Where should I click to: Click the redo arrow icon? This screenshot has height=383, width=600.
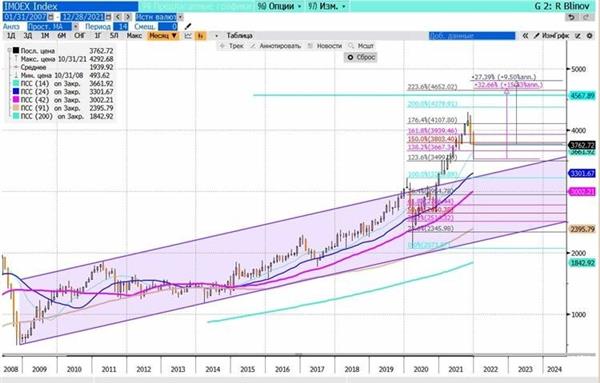[x=587, y=17]
